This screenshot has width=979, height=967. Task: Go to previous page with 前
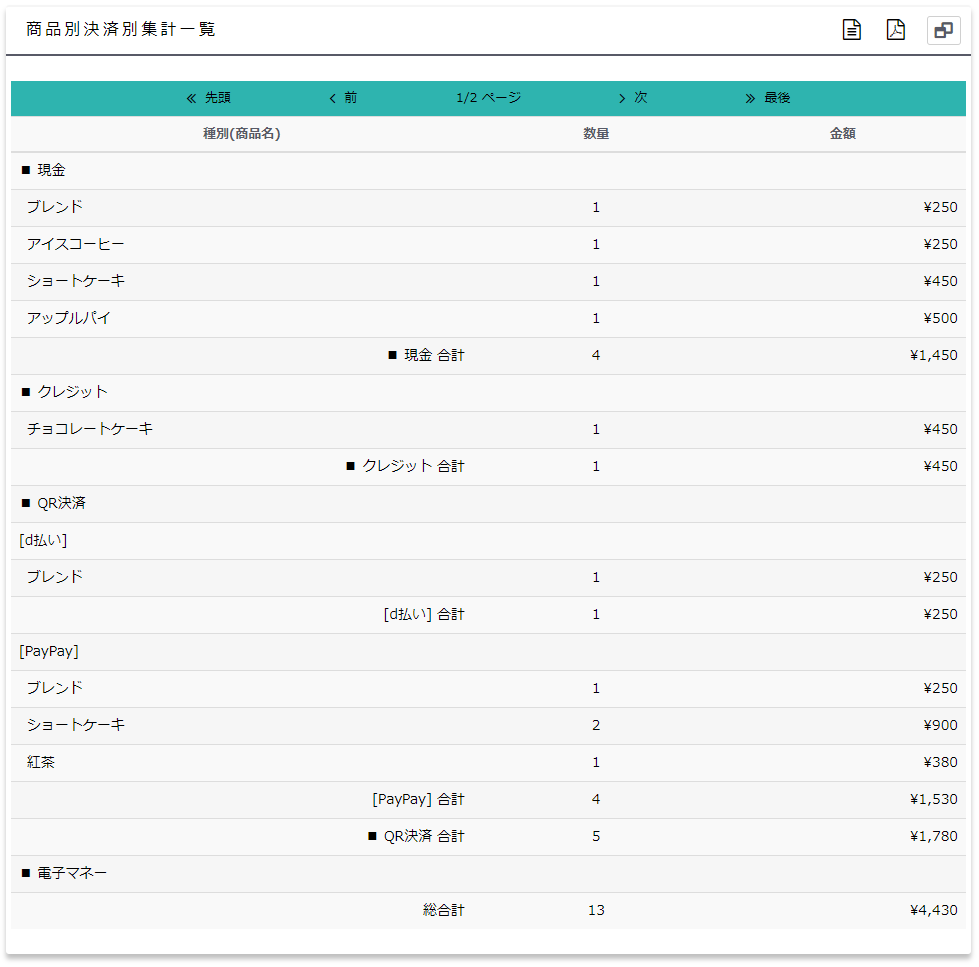point(343,98)
